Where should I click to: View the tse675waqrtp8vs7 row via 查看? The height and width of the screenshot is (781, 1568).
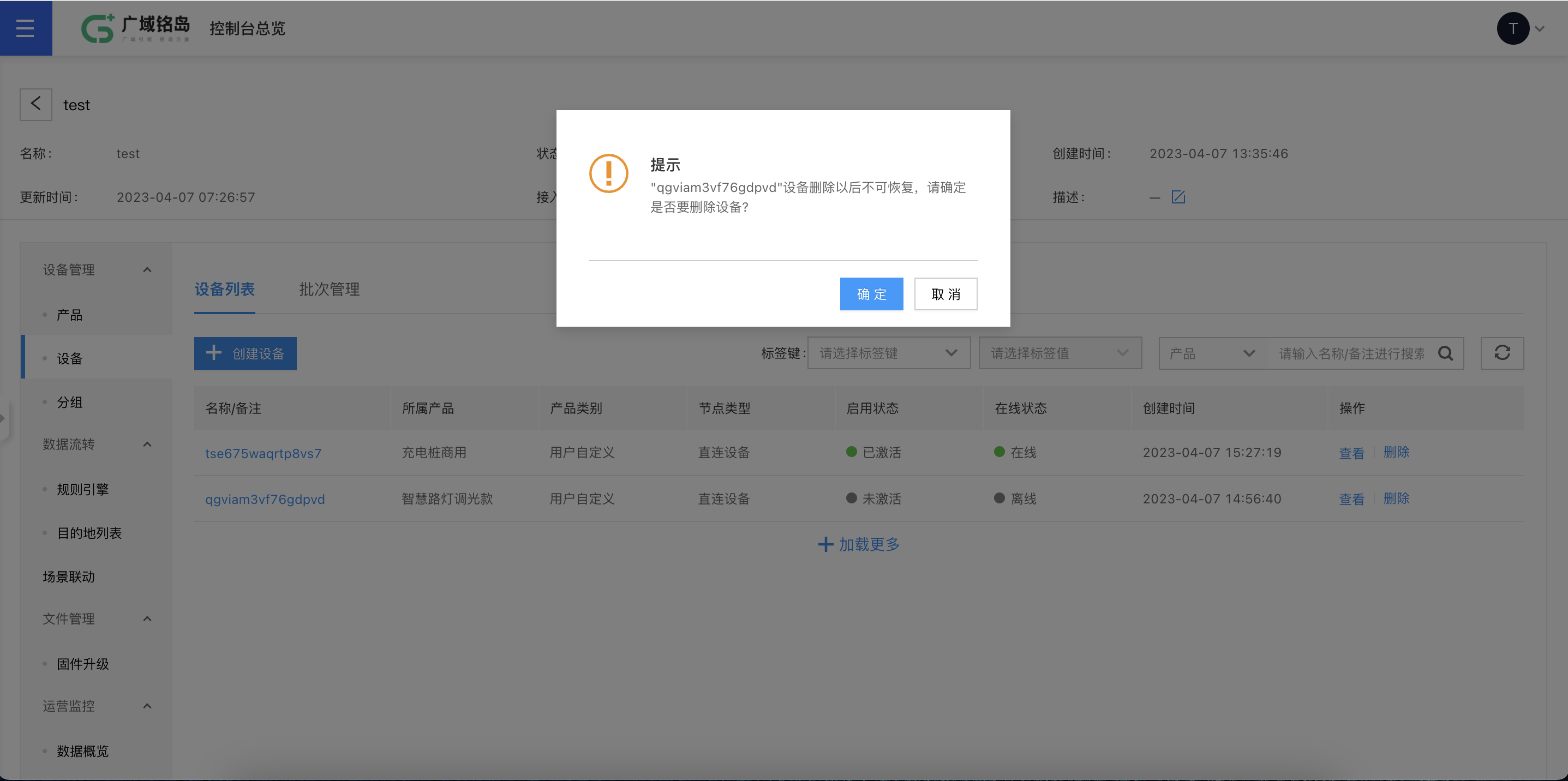coord(1351,453)
